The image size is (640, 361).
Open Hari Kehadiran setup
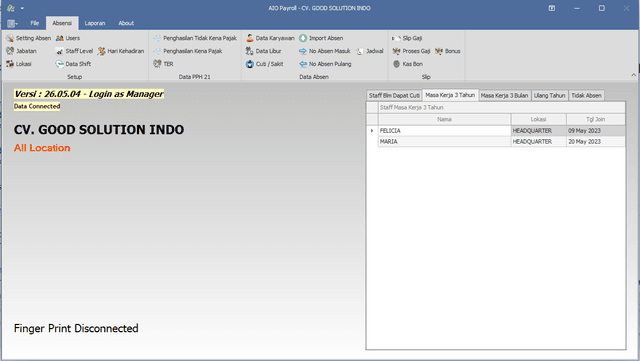click(121, 51)
